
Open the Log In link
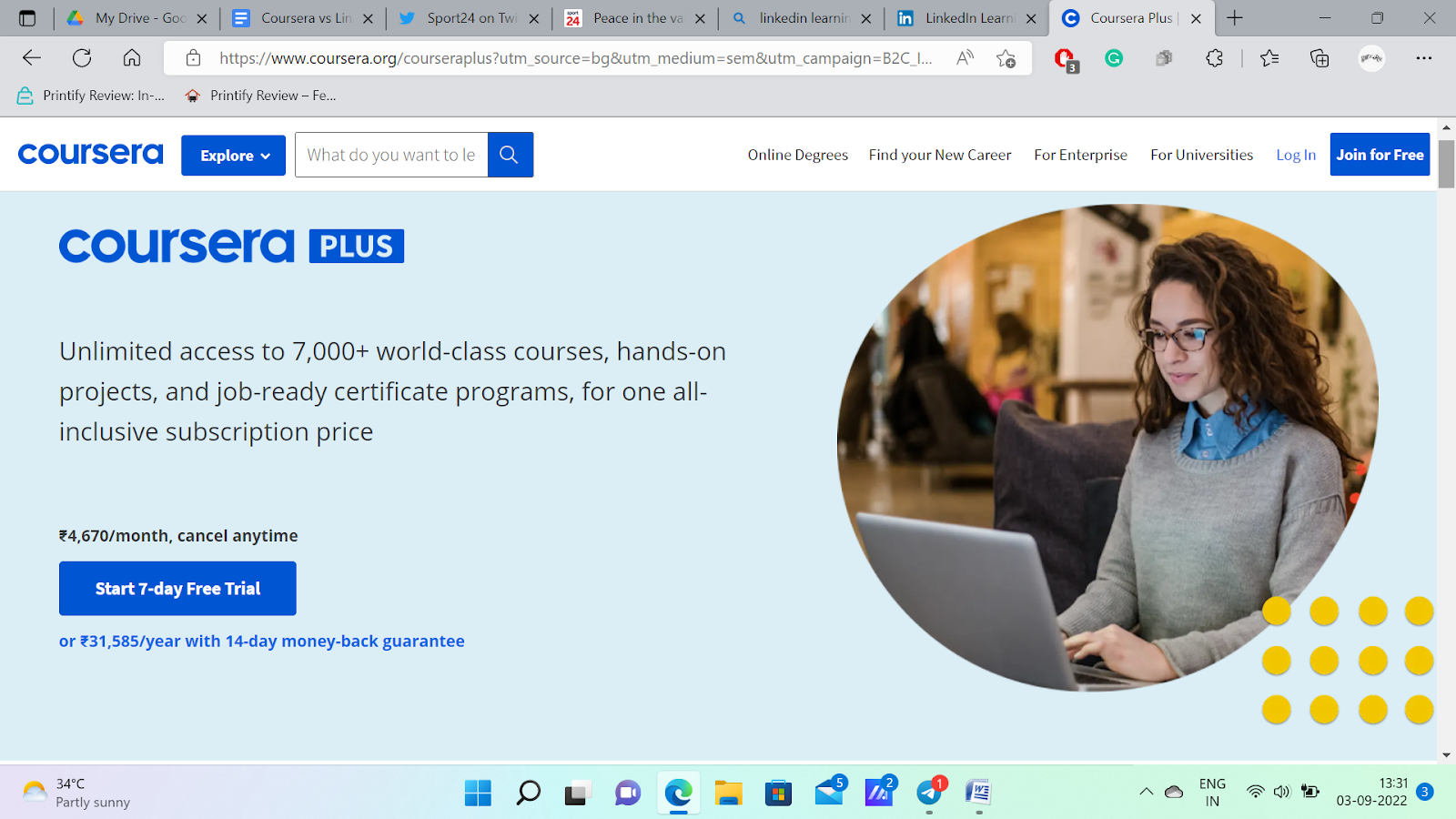click(x=1296, y=155)
